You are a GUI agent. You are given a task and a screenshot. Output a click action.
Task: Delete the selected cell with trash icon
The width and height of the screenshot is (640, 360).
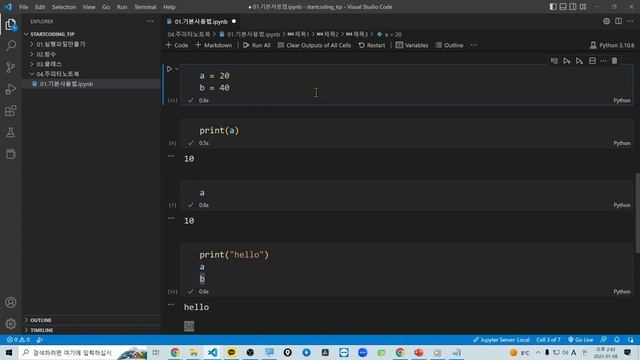[x=614, y=61]
